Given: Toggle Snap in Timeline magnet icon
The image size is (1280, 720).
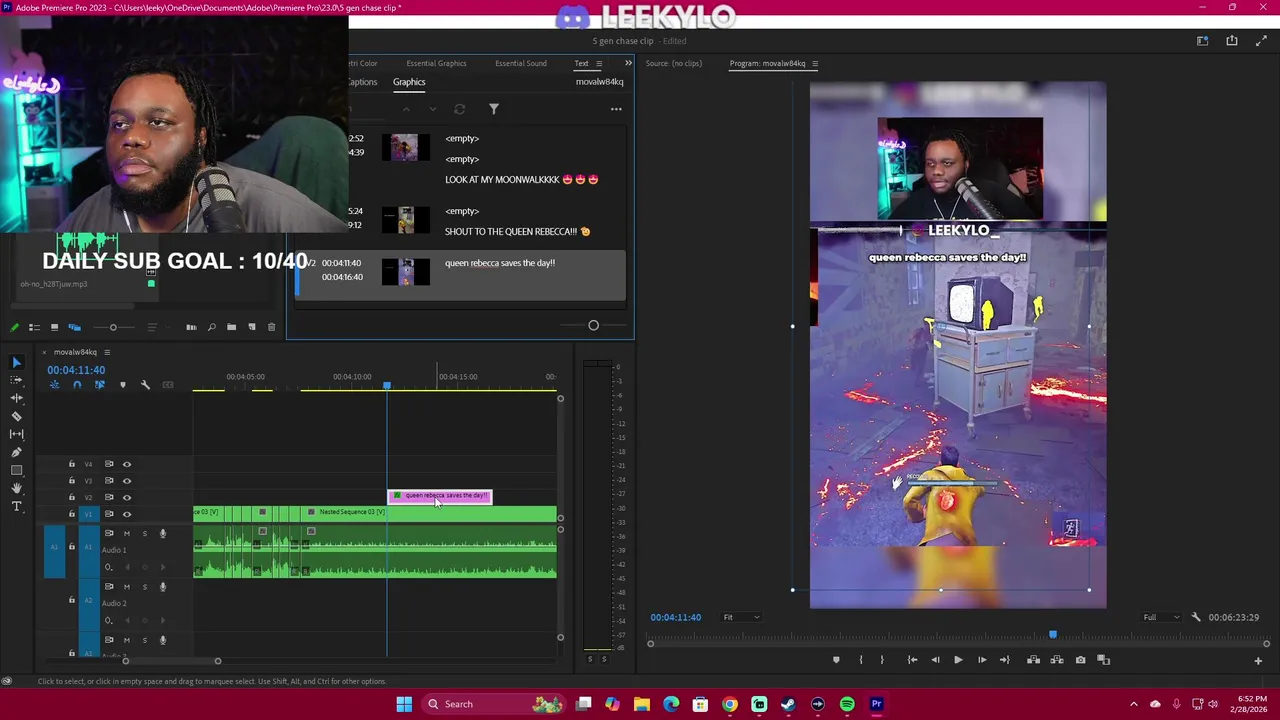Looking at the screenshot, I should (77, 385).
